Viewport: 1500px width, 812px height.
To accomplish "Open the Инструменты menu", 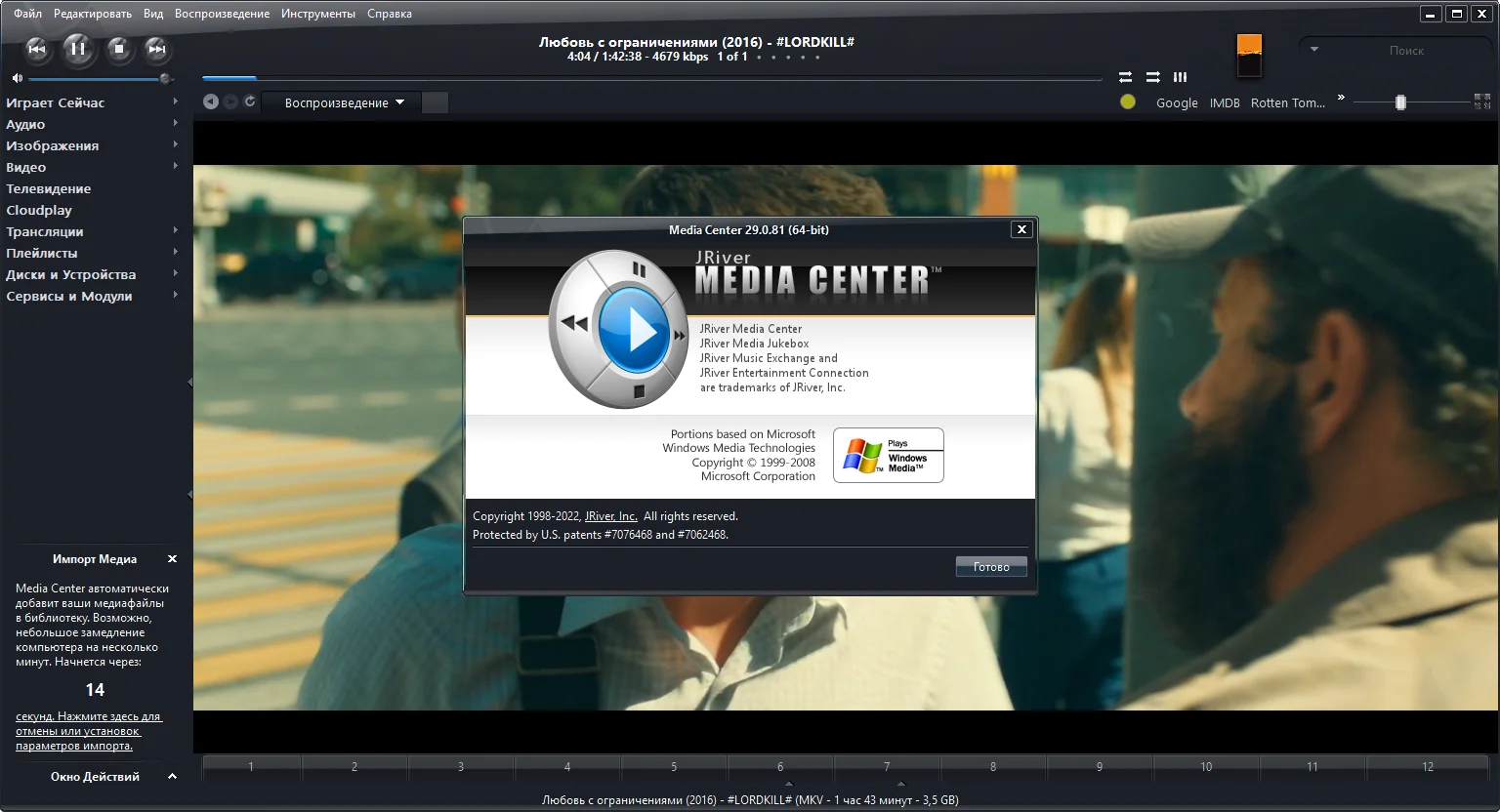I will point(318,14).
